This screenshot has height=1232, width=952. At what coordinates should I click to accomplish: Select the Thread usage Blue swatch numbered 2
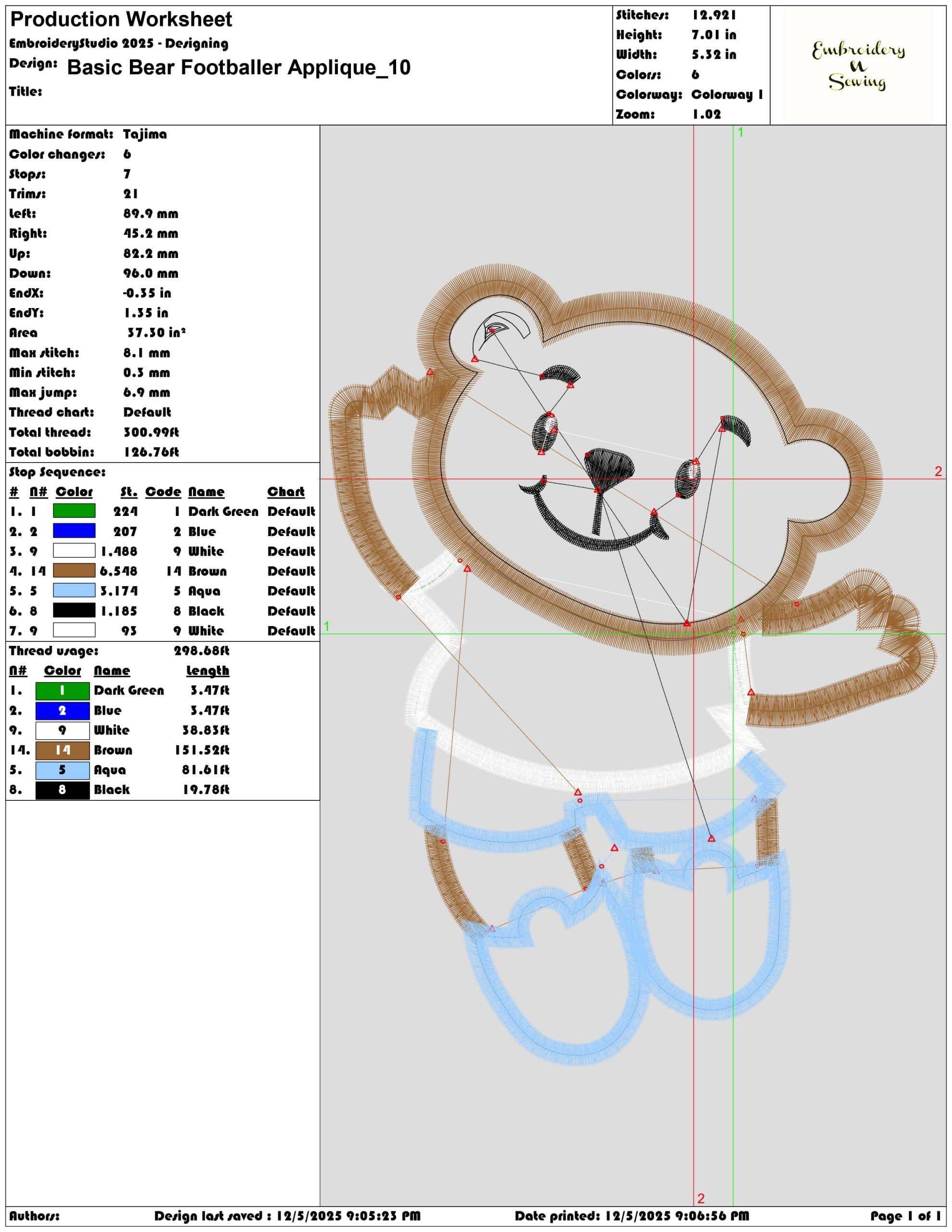tap(63, 710)
